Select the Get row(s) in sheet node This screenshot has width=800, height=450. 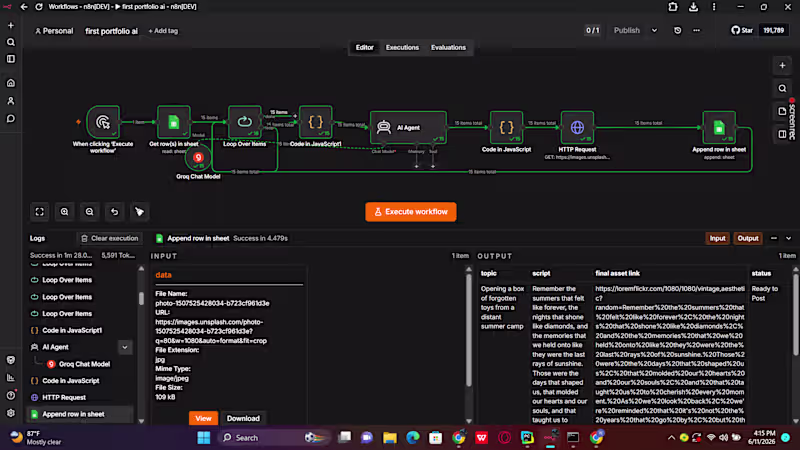[173, 122]
